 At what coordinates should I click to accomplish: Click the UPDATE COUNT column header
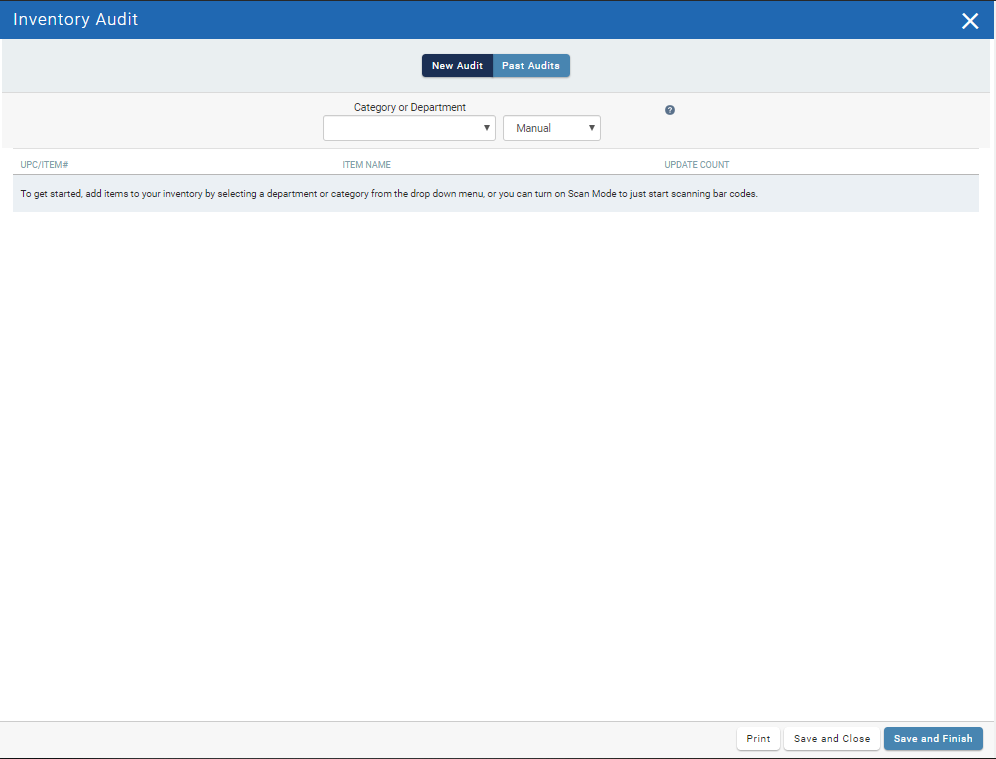[x=697, y=164]
